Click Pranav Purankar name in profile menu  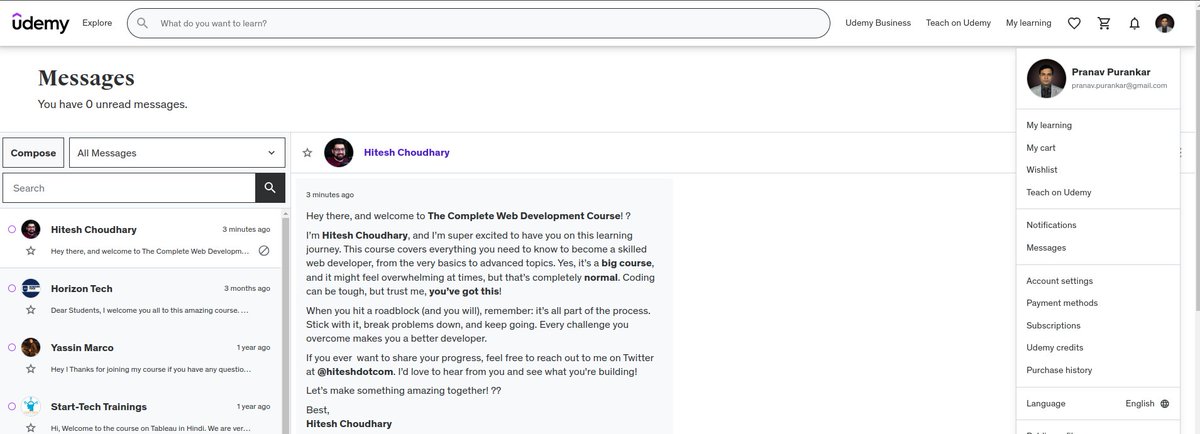pyautogui.click(x=1111, y=72)
